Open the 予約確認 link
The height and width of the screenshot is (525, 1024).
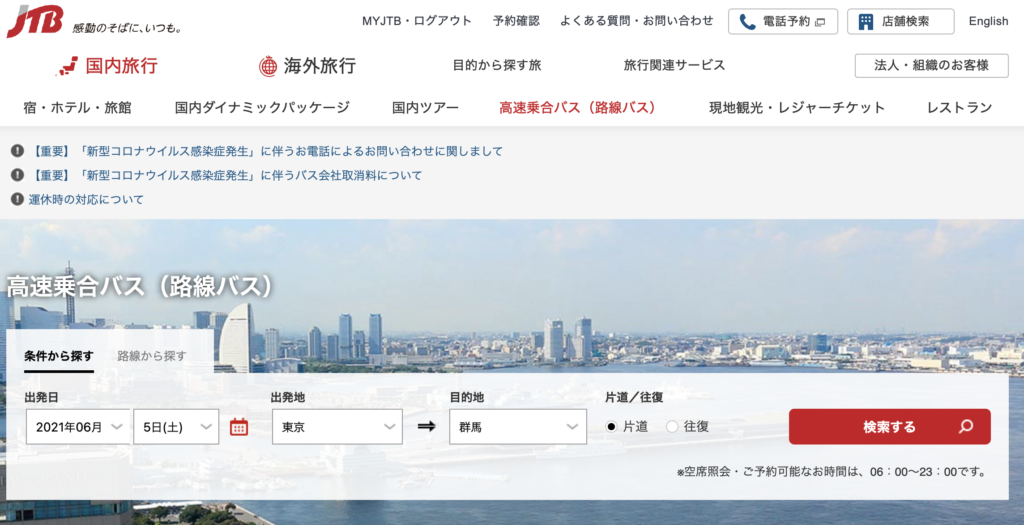click(x=516, y=21)
